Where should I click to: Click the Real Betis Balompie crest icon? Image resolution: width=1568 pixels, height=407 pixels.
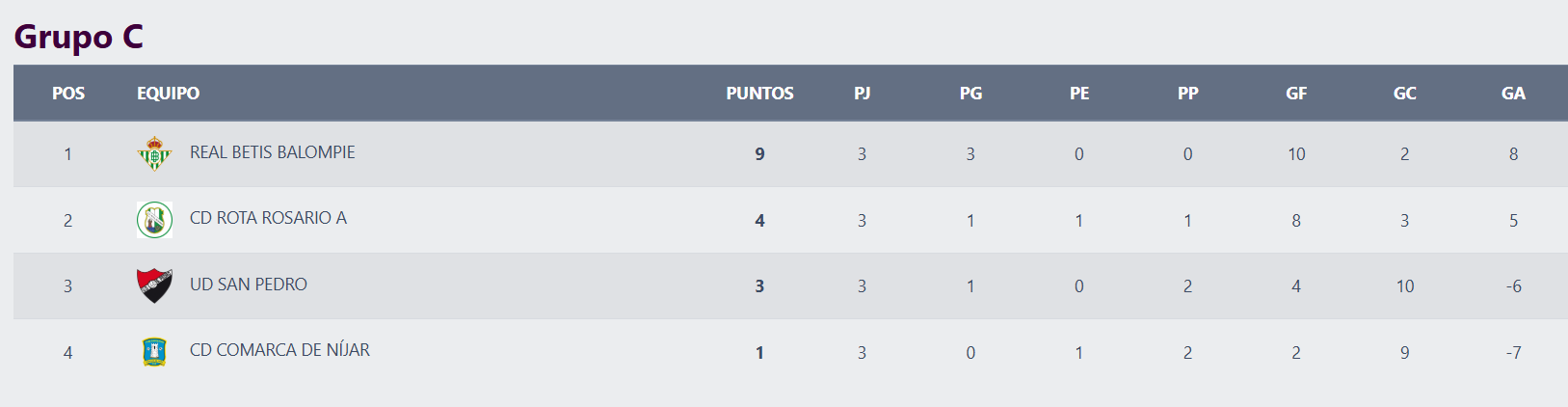pyautogui.click(x=154, y=153)
